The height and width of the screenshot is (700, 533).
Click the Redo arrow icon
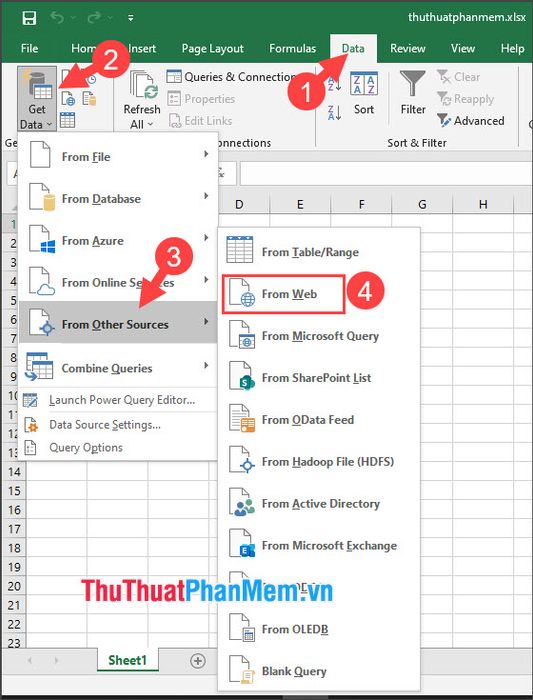click(x=94, y=17)
